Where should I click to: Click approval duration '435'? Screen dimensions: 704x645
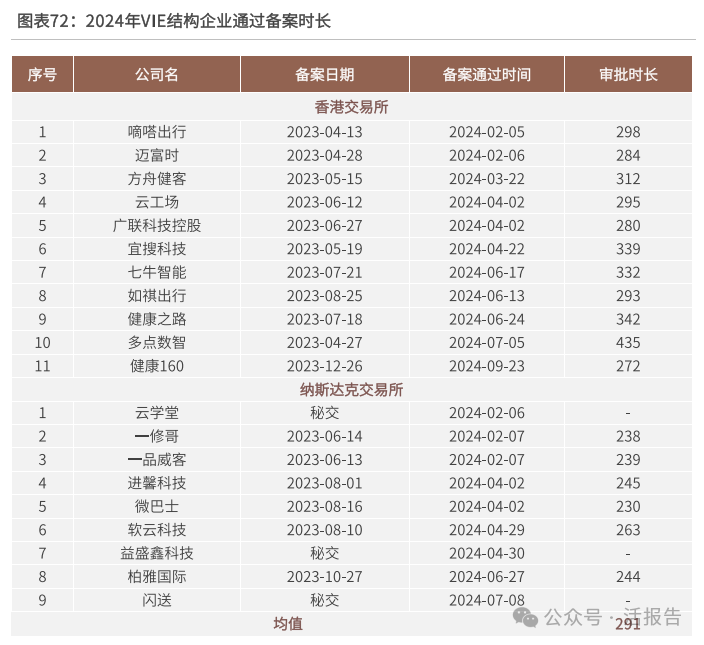pyautogui.click(x=628, y=342)
